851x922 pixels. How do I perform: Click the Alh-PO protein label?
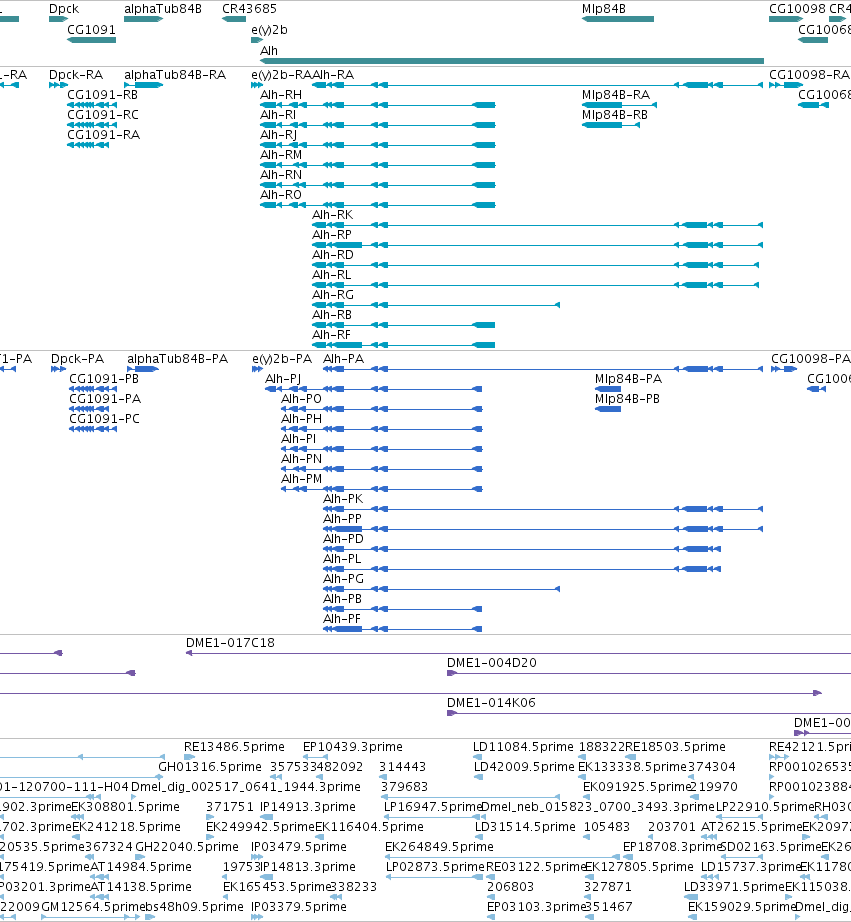[x=301, y=399]
